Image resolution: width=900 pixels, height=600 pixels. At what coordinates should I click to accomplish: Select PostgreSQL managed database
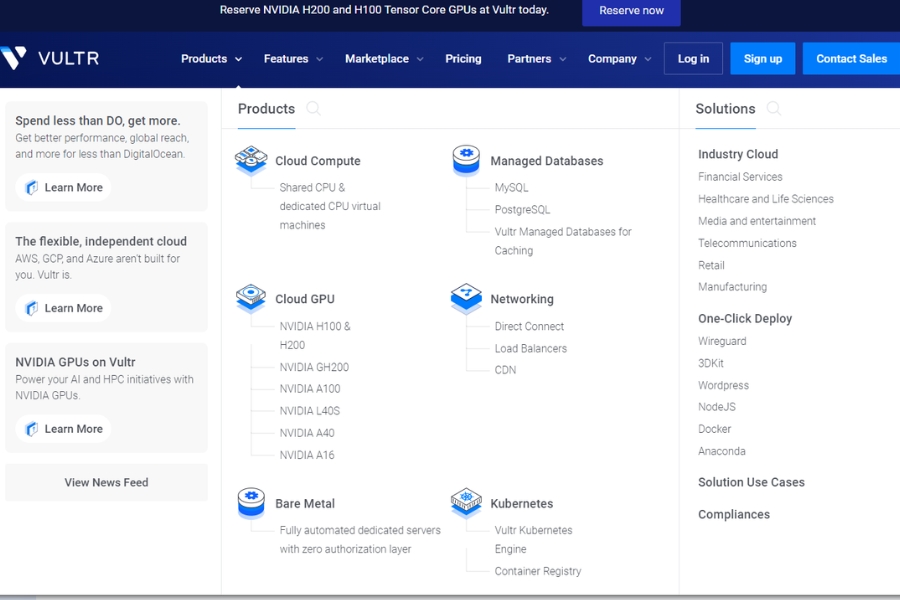click(522, 210)
